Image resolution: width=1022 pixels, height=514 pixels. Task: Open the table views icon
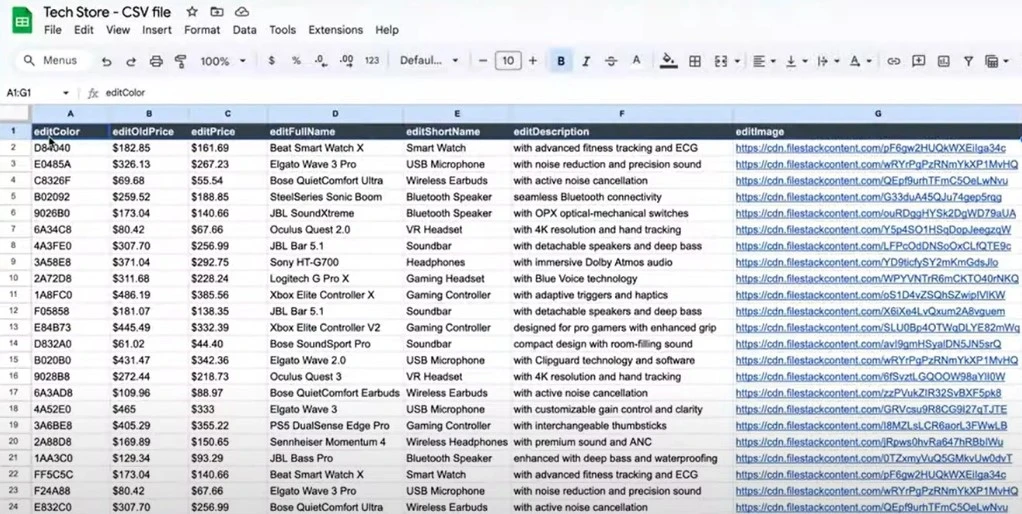991,61
